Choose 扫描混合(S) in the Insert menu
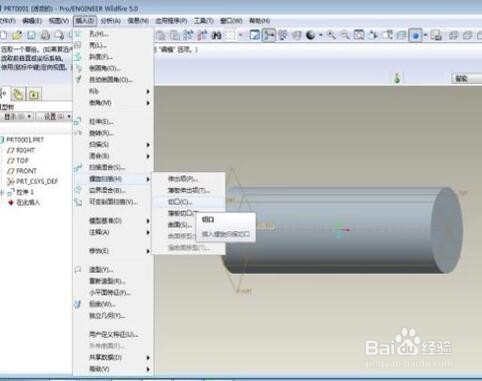Screen dimensions: 482x381 tap(113, 167)
